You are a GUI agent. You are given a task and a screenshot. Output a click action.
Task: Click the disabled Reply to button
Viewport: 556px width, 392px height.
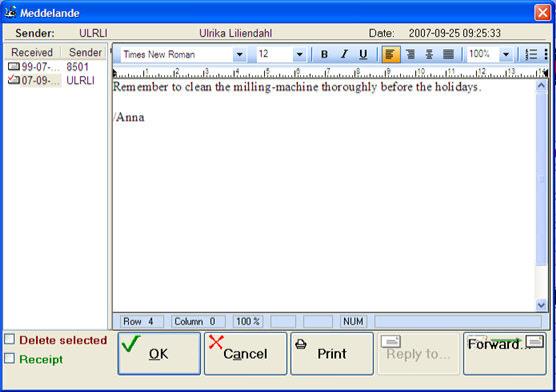418,353
